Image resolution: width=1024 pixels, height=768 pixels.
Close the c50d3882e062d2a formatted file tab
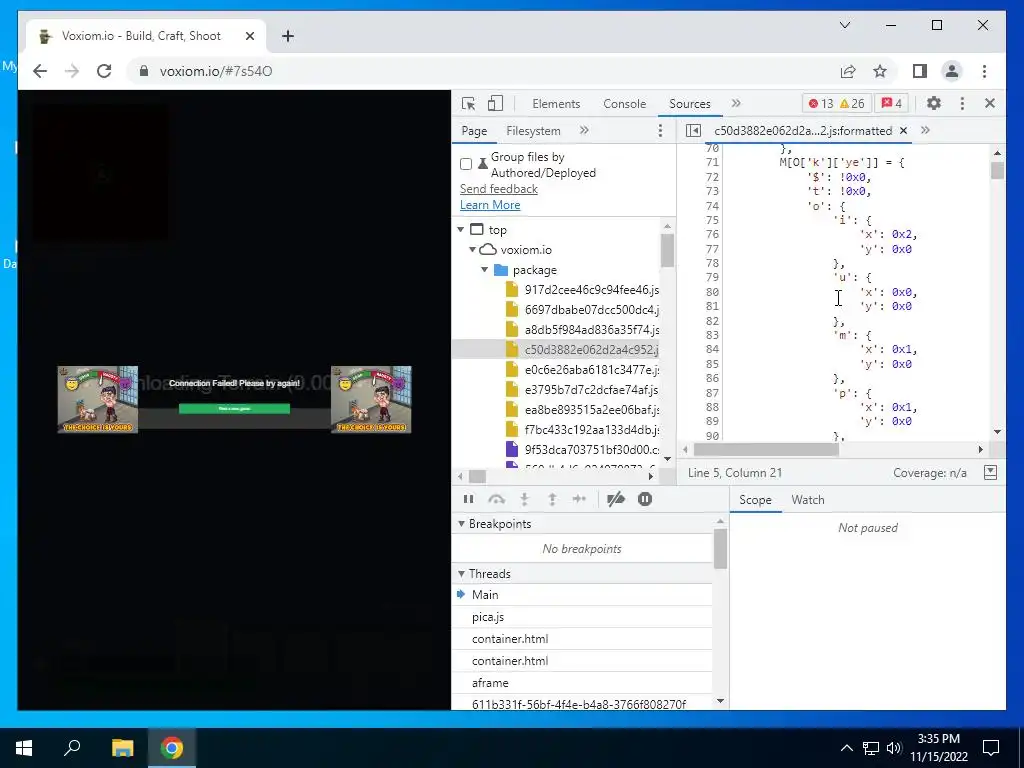[903, 131]
